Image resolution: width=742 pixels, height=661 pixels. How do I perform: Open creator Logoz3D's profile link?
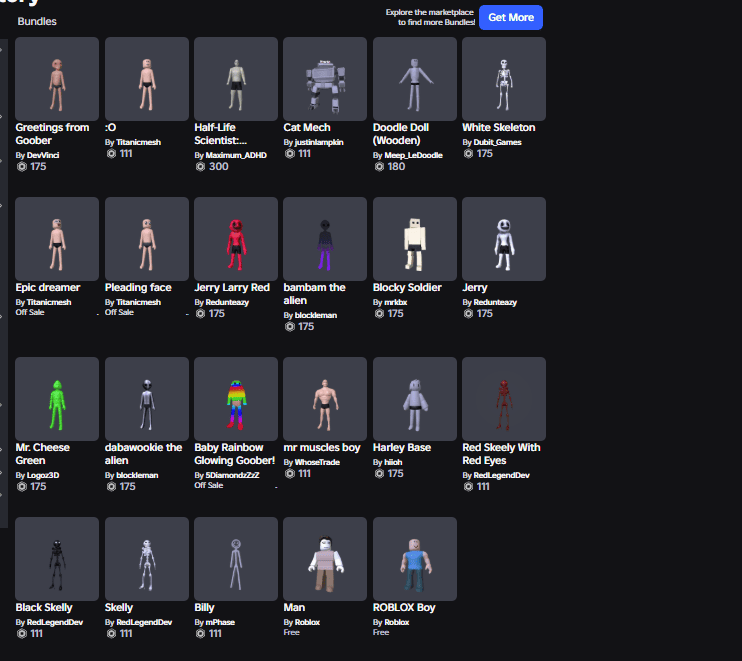[x=43, y=476]
